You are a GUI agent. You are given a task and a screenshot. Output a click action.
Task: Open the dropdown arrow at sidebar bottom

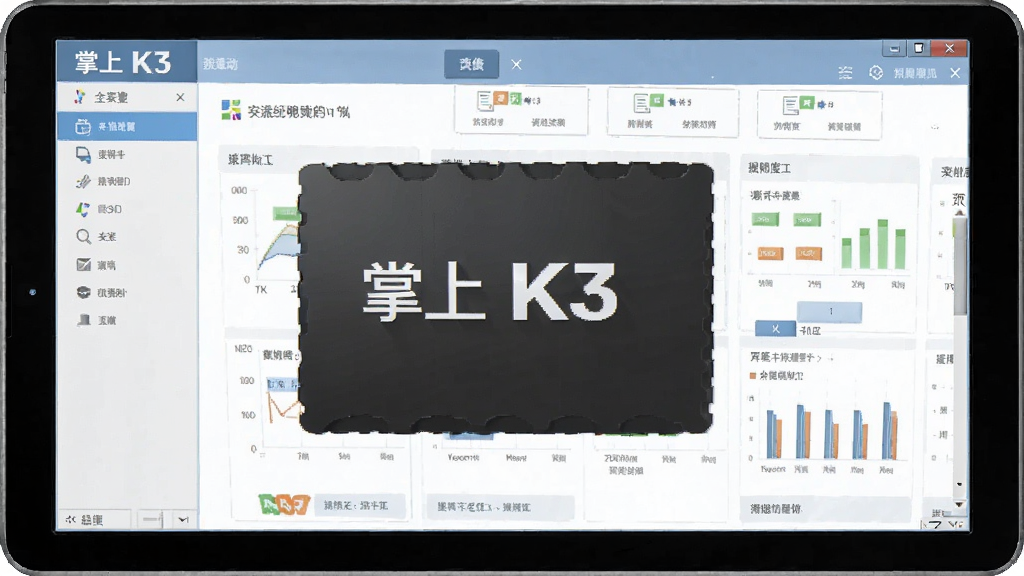[x=183, y=520]
